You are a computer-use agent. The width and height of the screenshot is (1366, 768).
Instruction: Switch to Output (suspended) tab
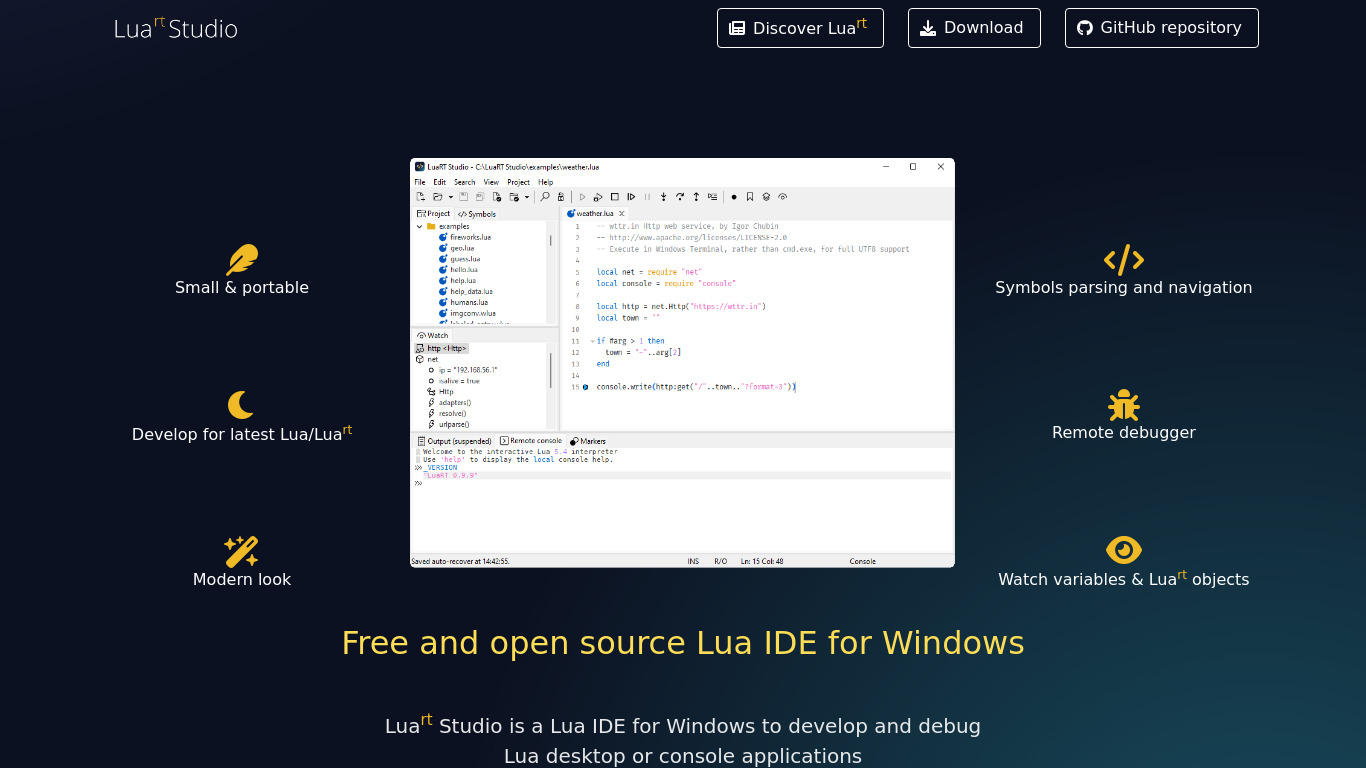click(454, 441)
